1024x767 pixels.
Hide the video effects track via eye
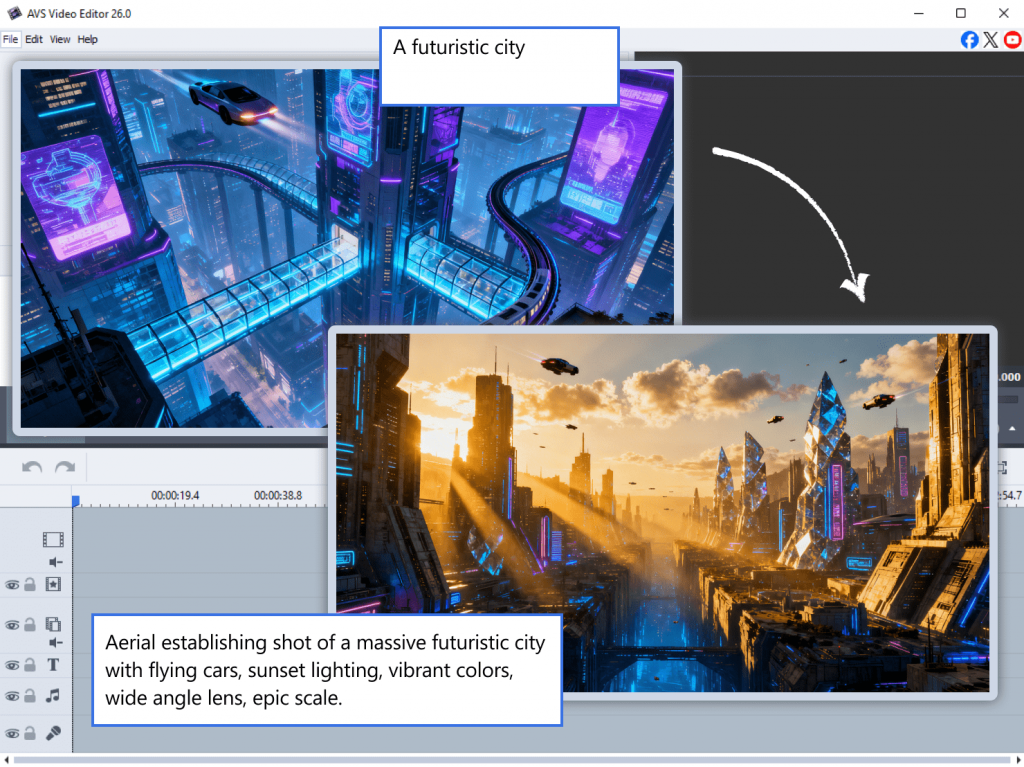(12, 585)
